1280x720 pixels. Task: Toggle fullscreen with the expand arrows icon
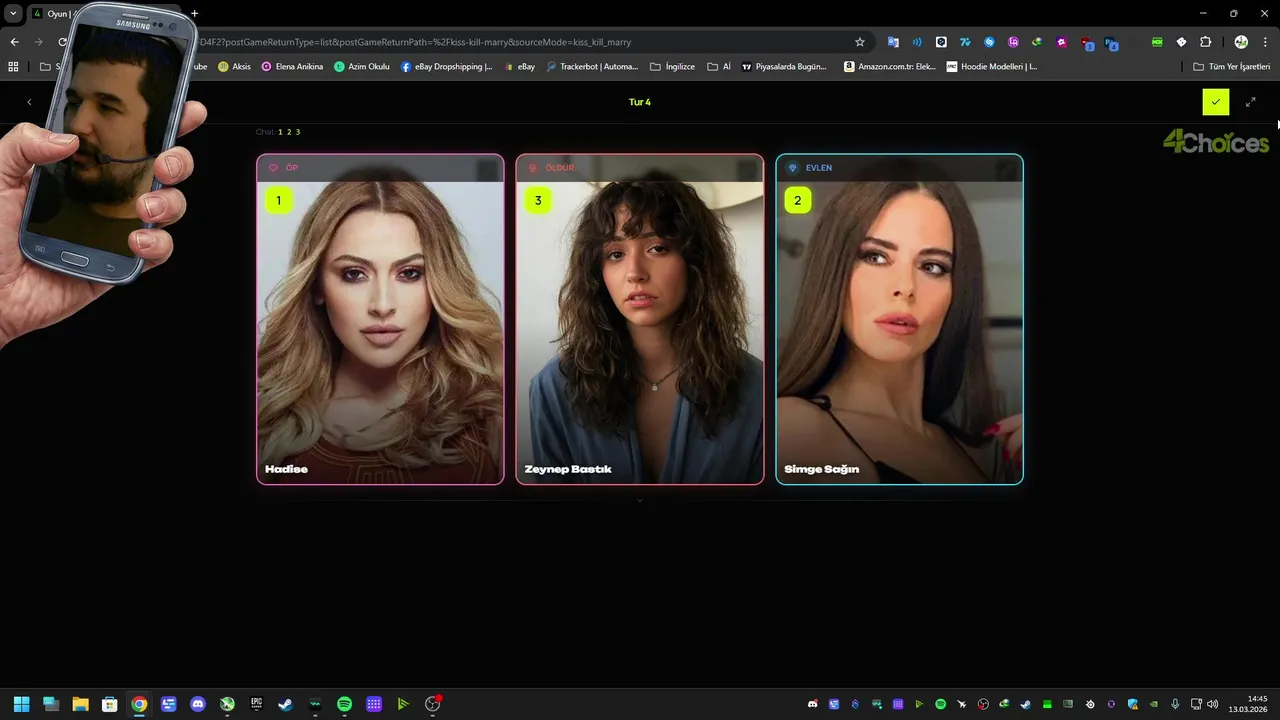coord(1250,102)
